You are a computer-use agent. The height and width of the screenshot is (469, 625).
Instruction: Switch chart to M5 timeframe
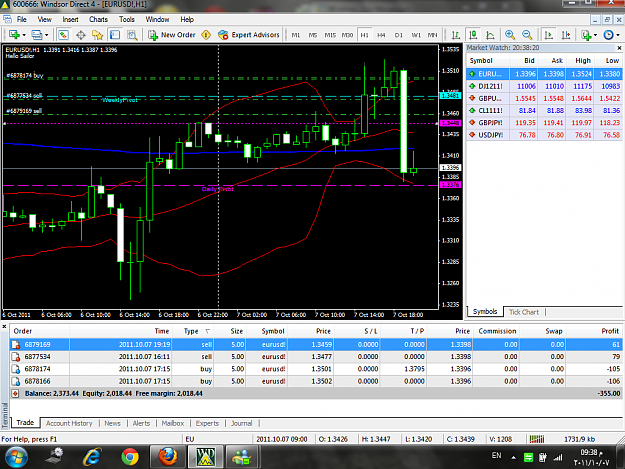tap(312, 35)
